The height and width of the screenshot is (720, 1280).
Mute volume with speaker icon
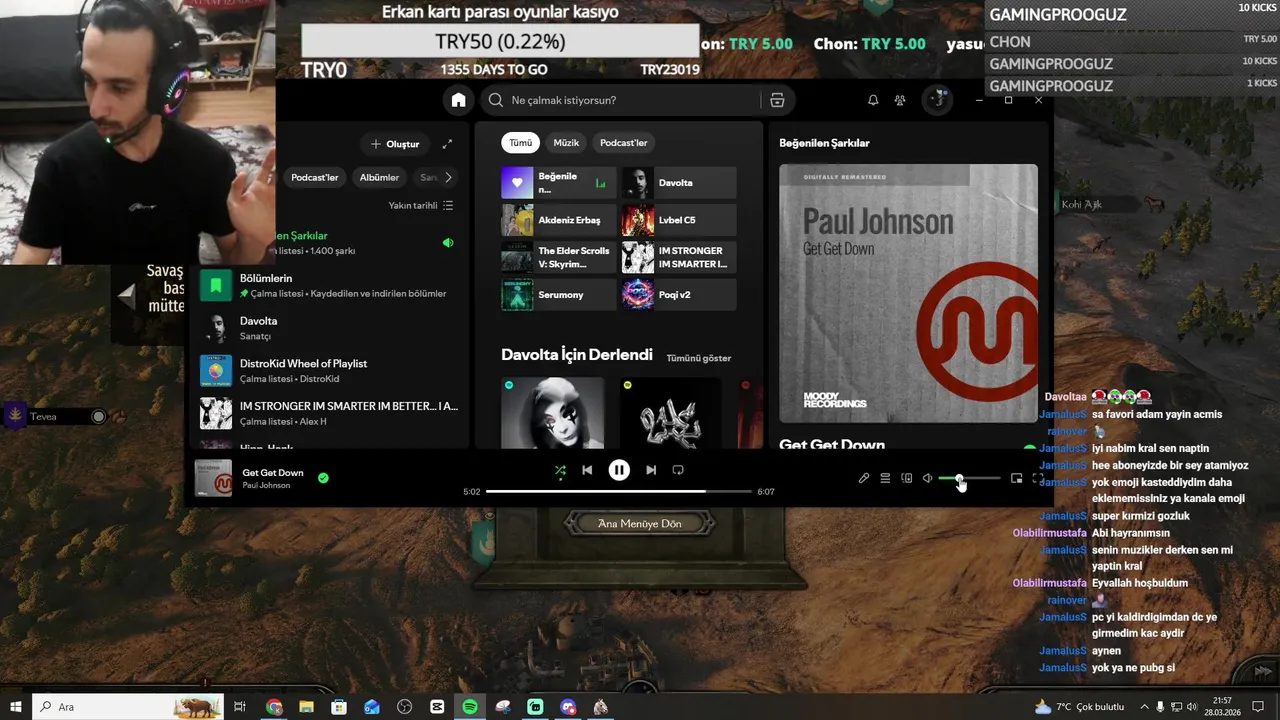click(928, 478)
